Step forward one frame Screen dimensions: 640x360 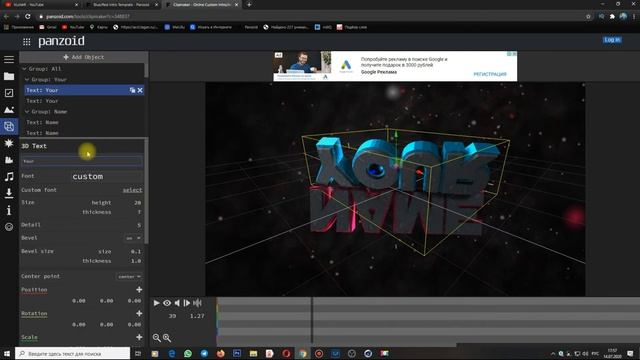[x=187, y=303]
